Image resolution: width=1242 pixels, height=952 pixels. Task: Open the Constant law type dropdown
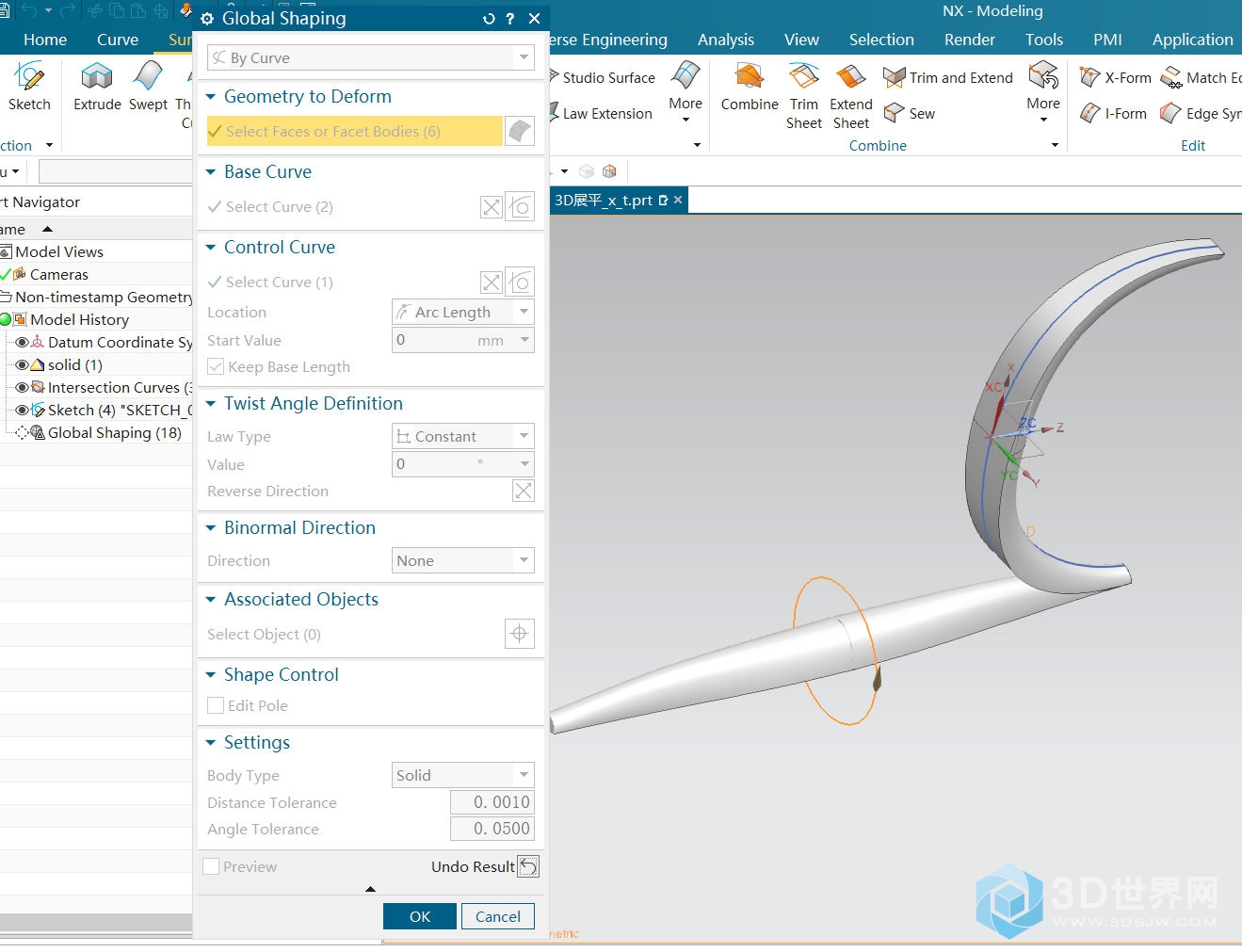click(463, 436)
